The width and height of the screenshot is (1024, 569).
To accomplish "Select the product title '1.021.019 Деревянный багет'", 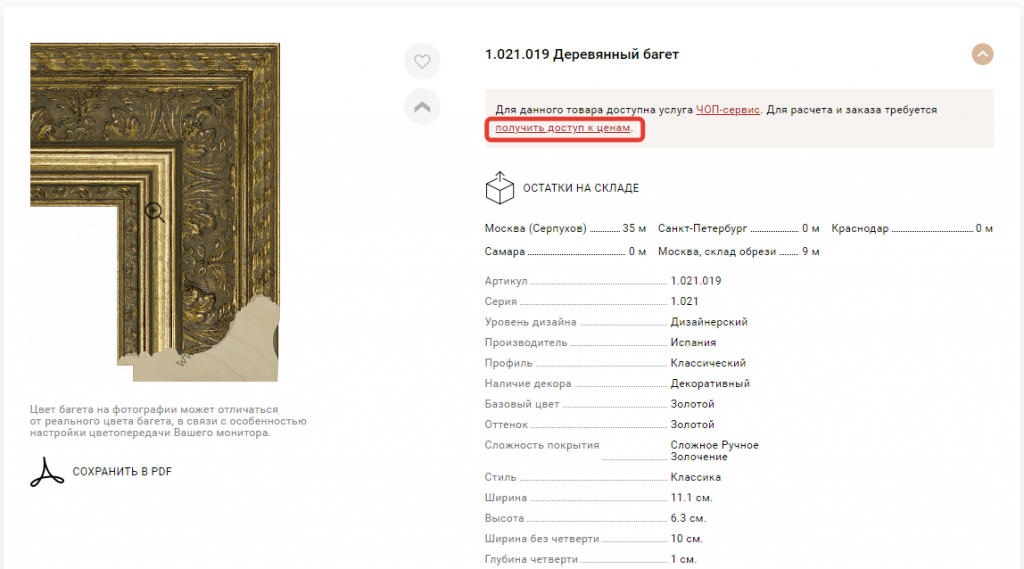I will click(581, 55).
